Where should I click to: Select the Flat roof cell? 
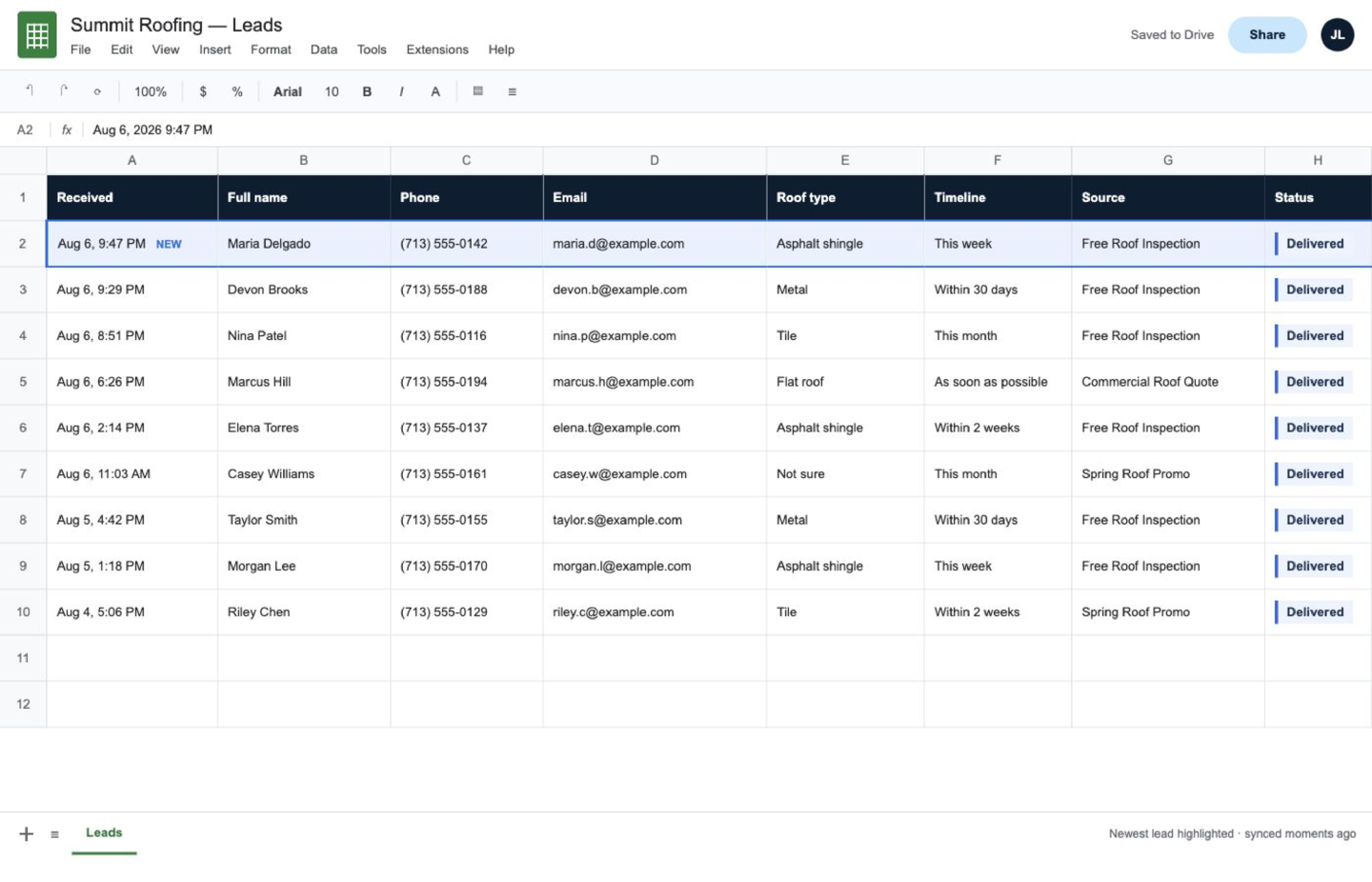tap(845, 382)
